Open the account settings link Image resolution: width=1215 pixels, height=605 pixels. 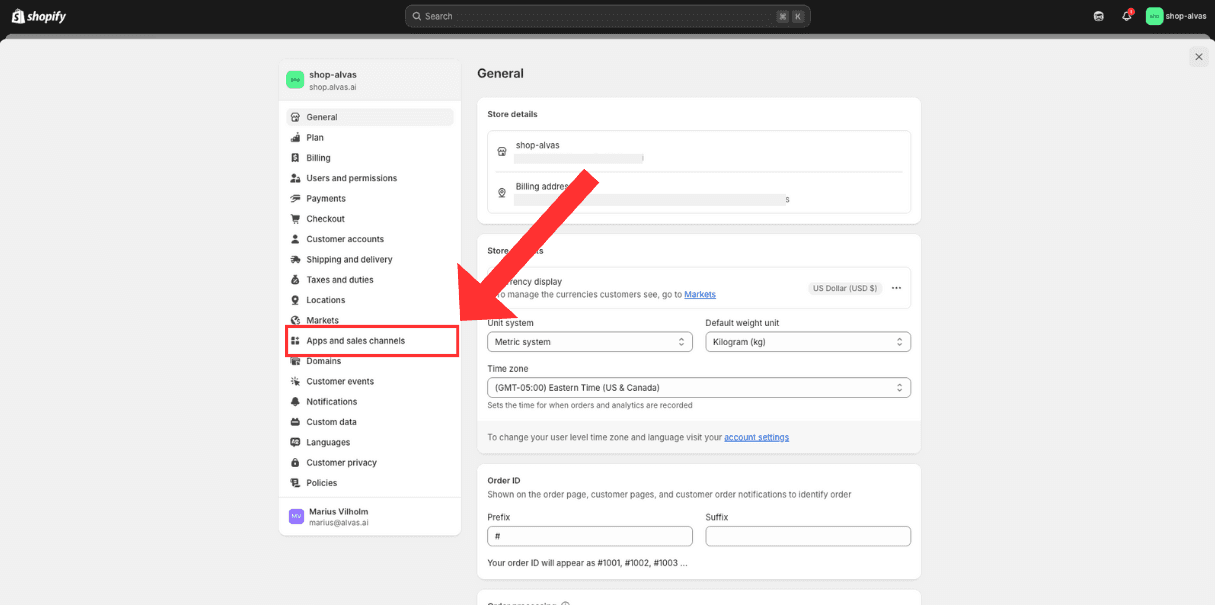click(x=756, y=437)
